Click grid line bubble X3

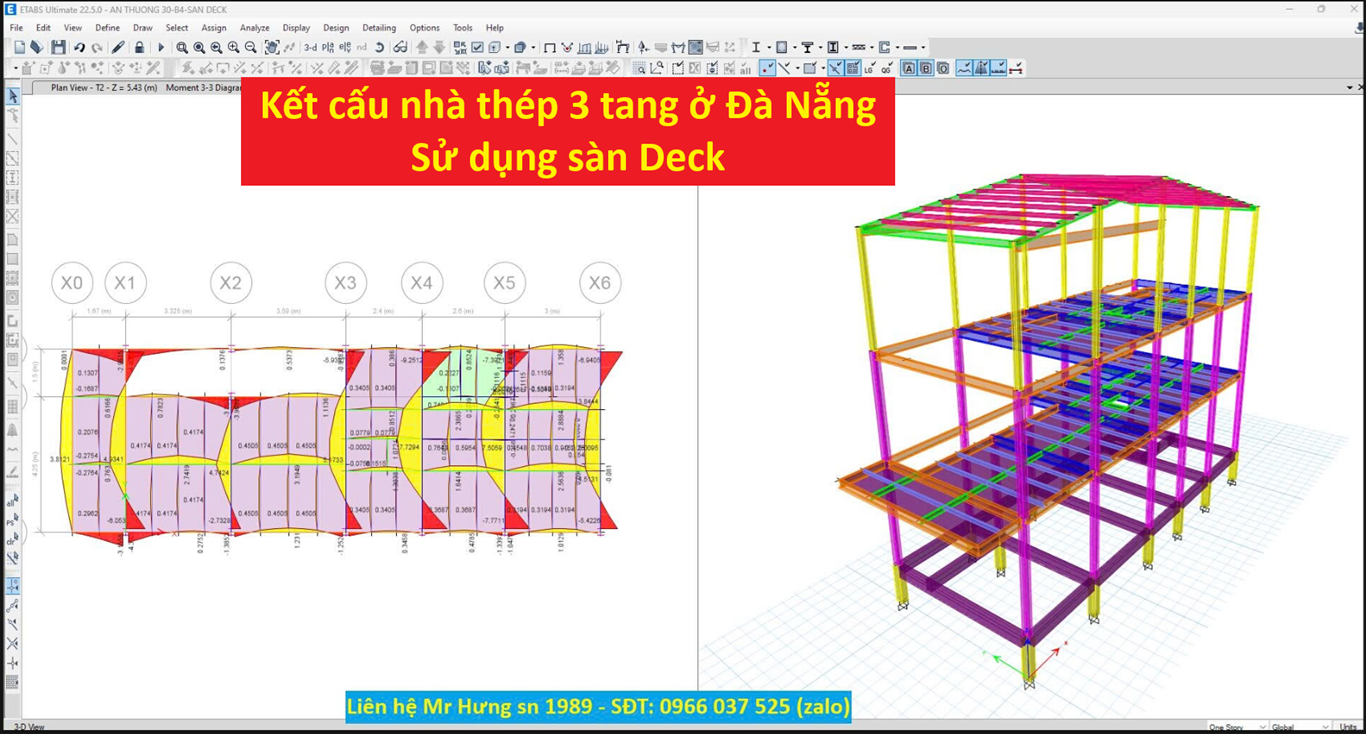[x=345, y=283]
